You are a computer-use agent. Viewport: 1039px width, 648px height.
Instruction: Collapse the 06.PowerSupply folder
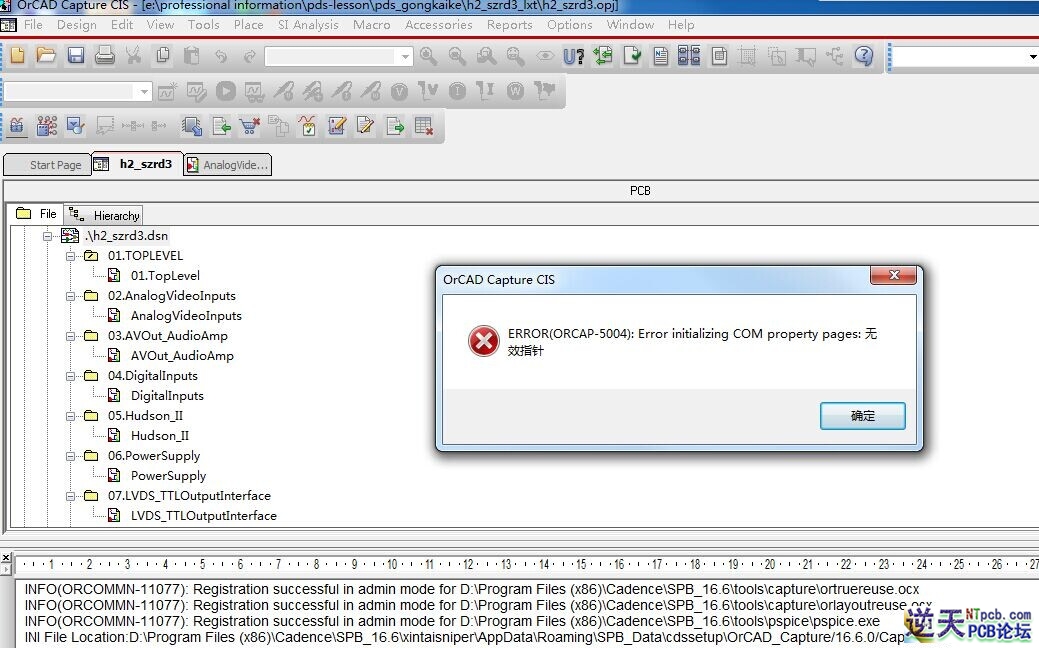click(70, 456)
